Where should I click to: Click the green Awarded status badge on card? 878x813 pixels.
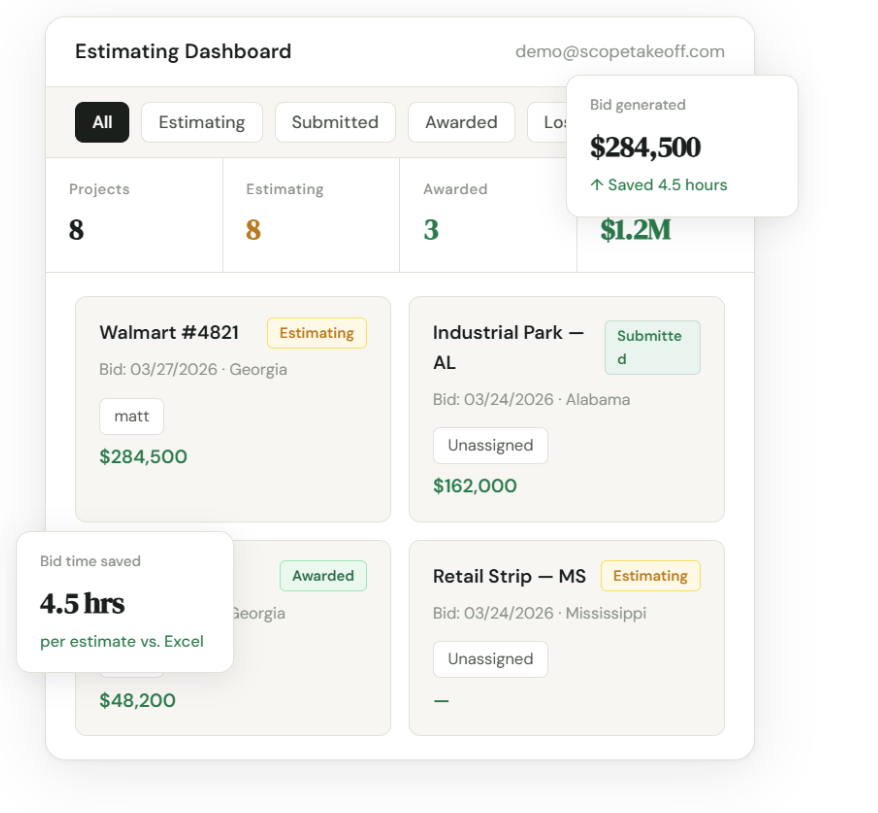click(323, 576)
